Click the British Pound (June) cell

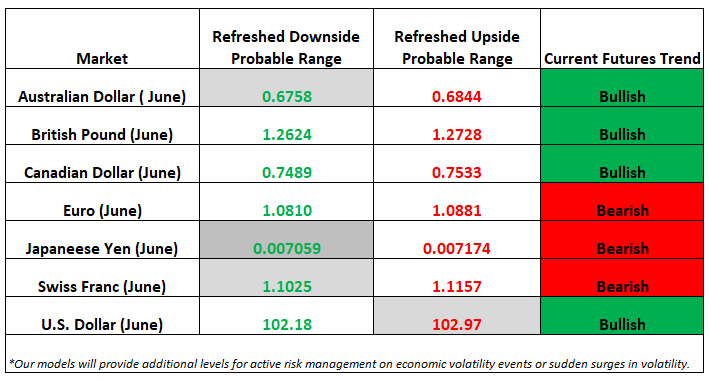pos(102,126)
